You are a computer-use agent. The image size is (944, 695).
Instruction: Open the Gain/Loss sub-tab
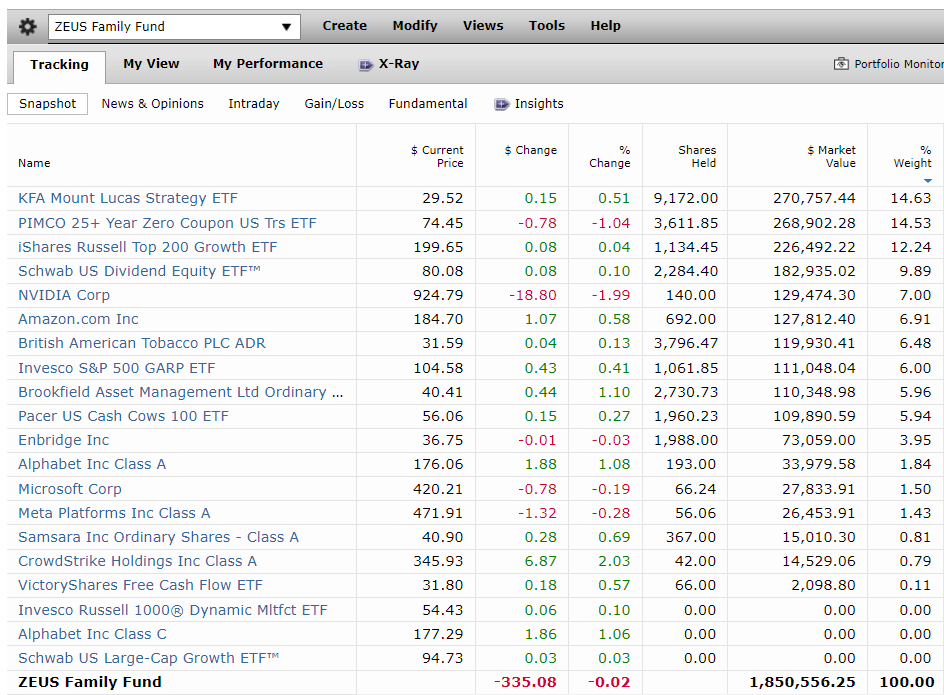click(334, 104)
